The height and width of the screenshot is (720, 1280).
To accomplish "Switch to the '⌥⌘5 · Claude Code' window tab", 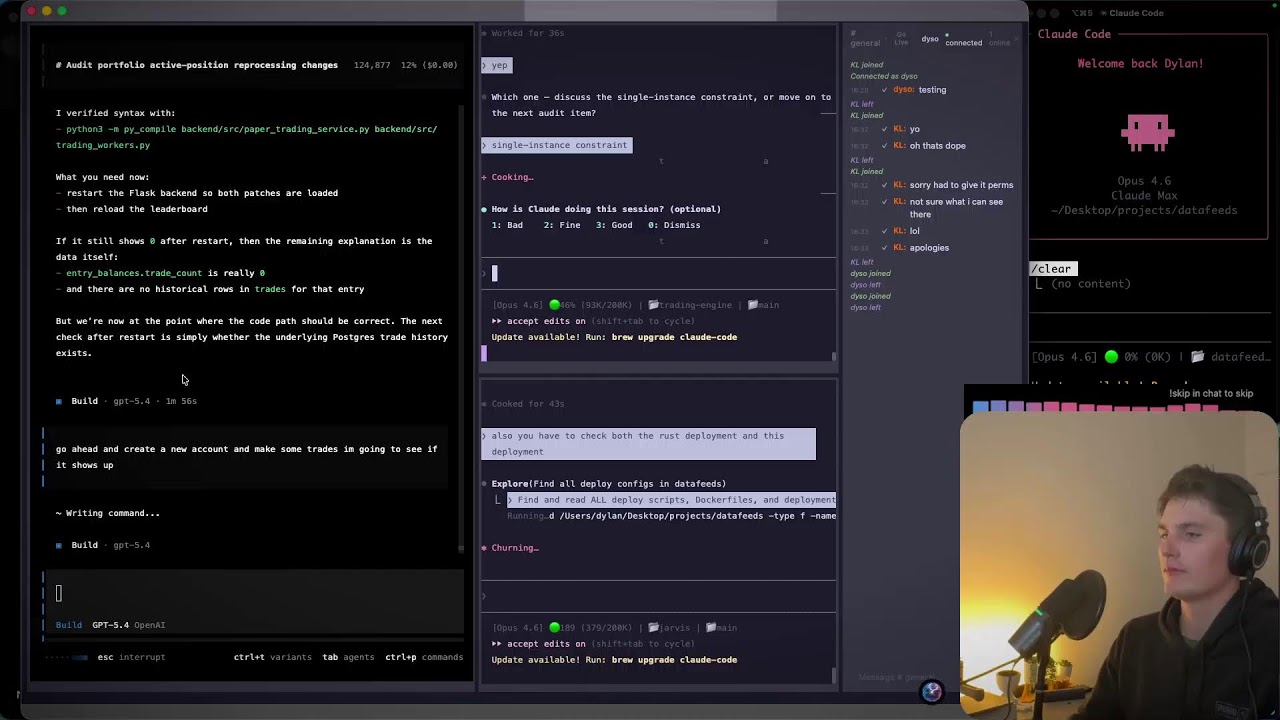I will [x=1117, y=13].
